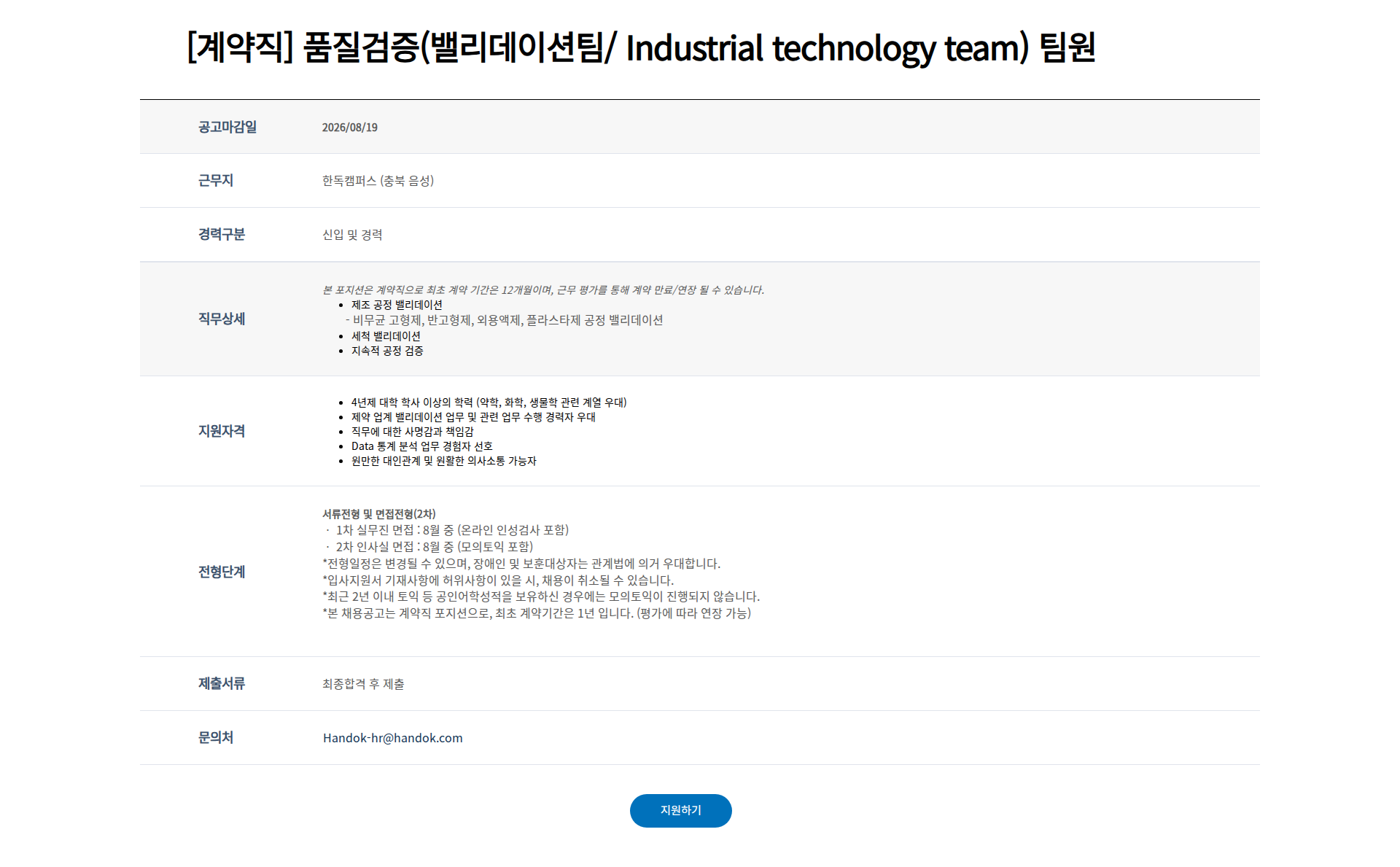Click the 전형일정은 변경될 수 note
This screenshot has width=1400, height=867.
click(521, 564)
